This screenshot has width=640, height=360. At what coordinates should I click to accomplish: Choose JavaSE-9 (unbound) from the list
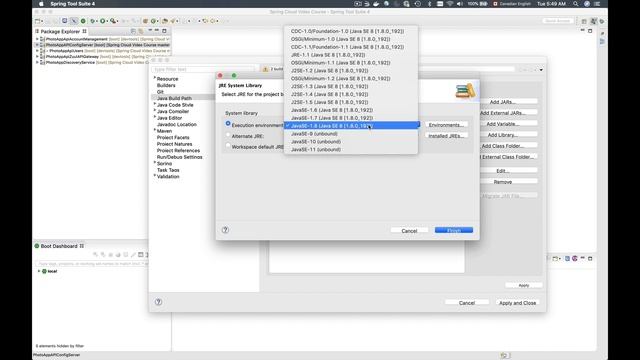[x=351, y=133]
